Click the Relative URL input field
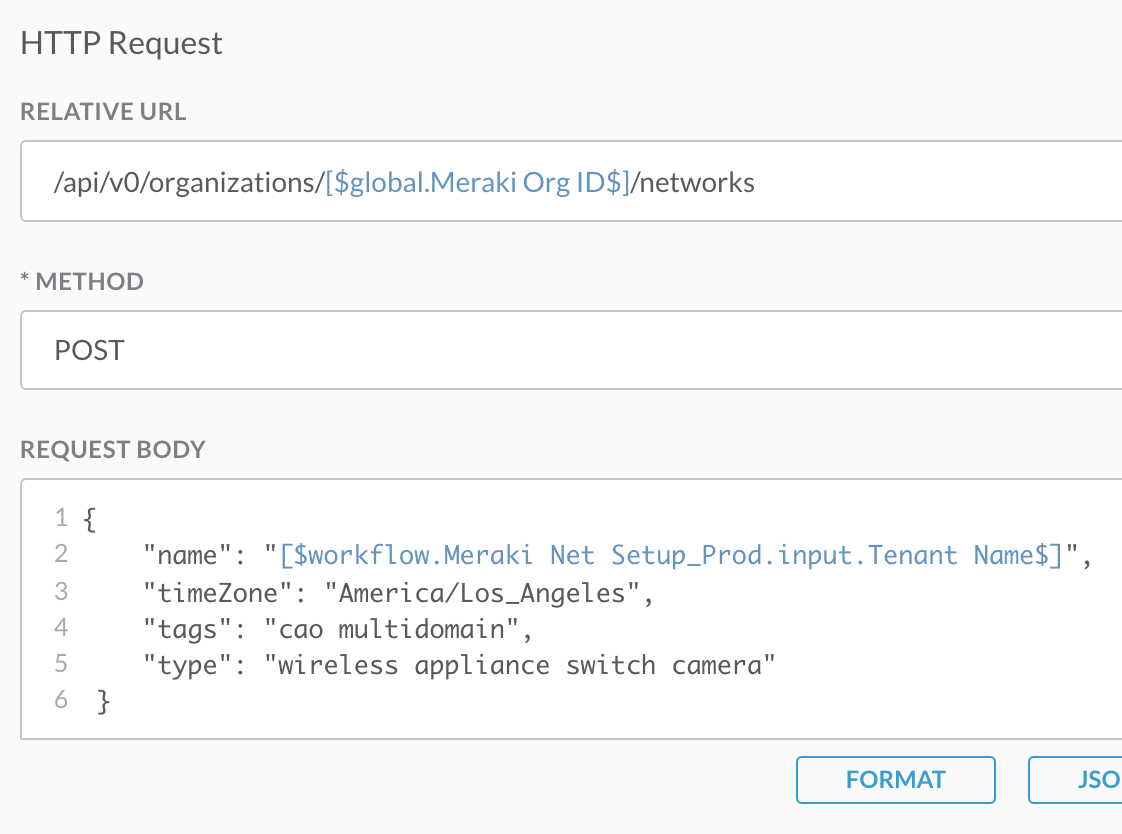 (x=900, y=182)
